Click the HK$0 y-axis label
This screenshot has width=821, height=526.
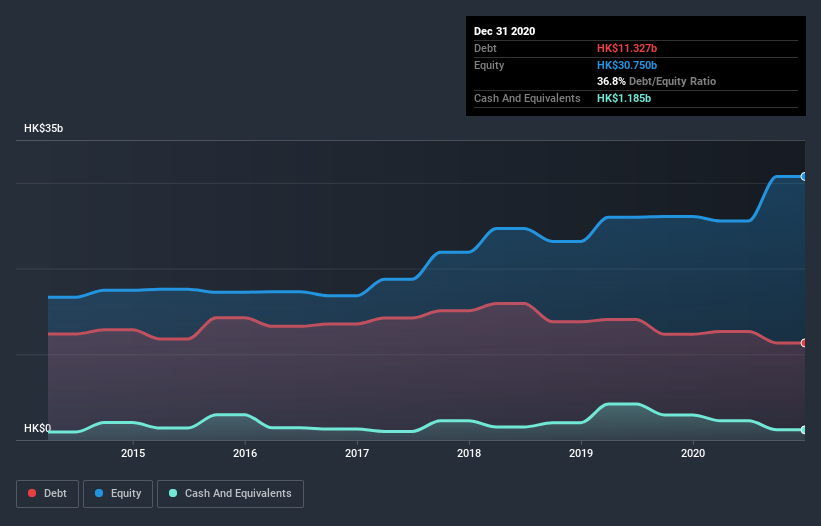pos(38,428)
